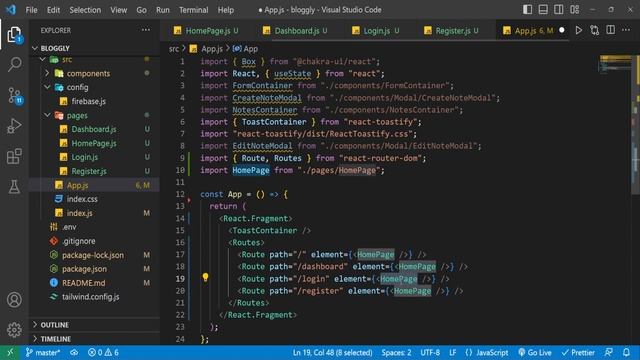Show code actions via lightbulb on line 19
This screenshot has height=360, width=640.
click(205, 278)
